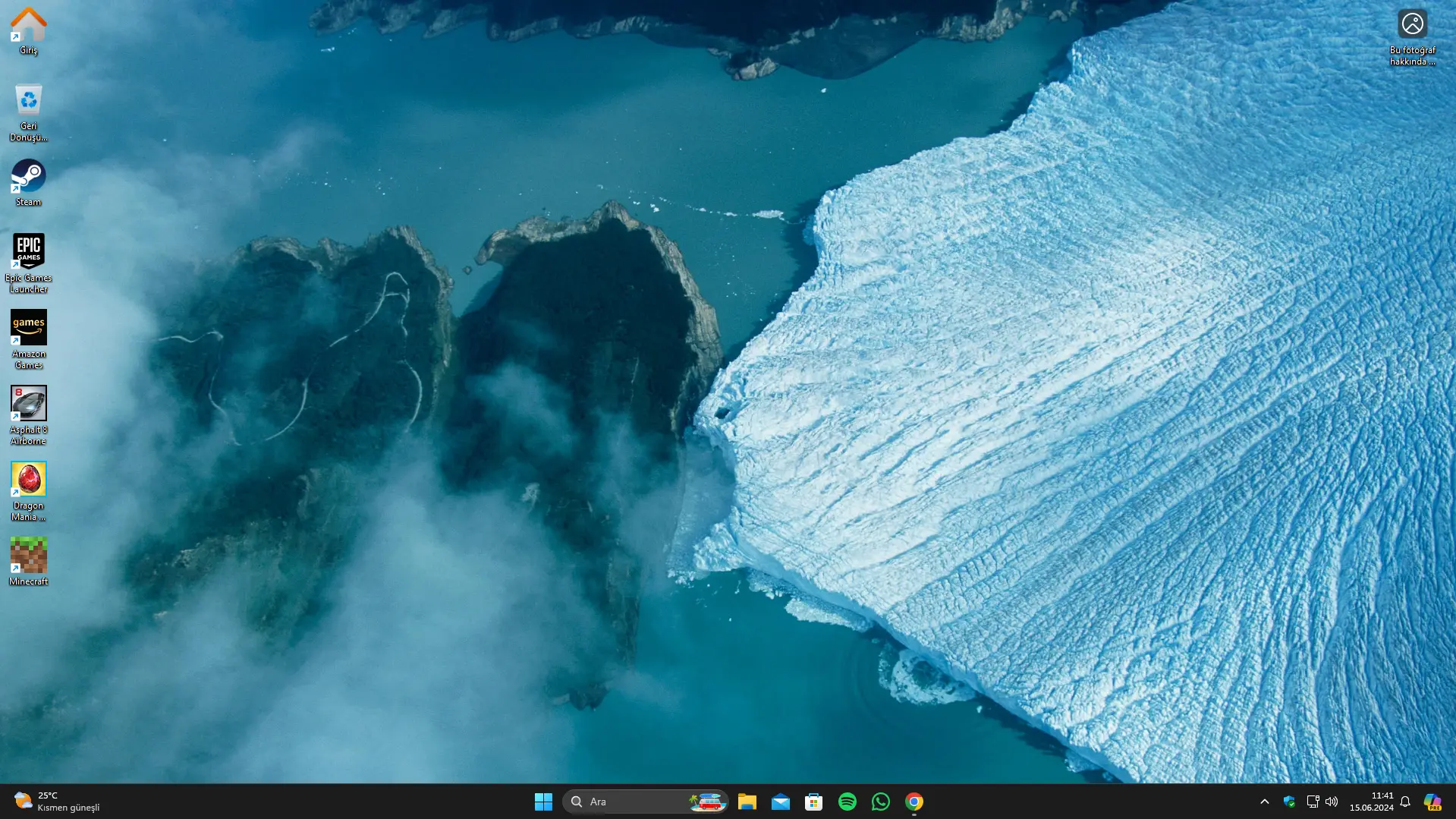Open the Giriş home shortcut icon
1456x819 pixels.
28,30
